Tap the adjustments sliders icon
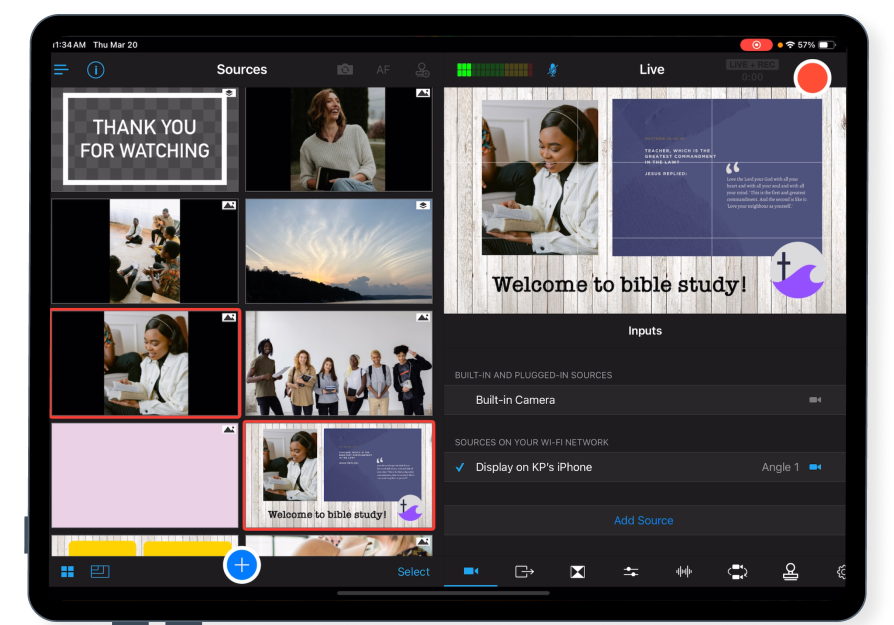Viewport: 894px width, 625px height. click(x=630, y=571)
